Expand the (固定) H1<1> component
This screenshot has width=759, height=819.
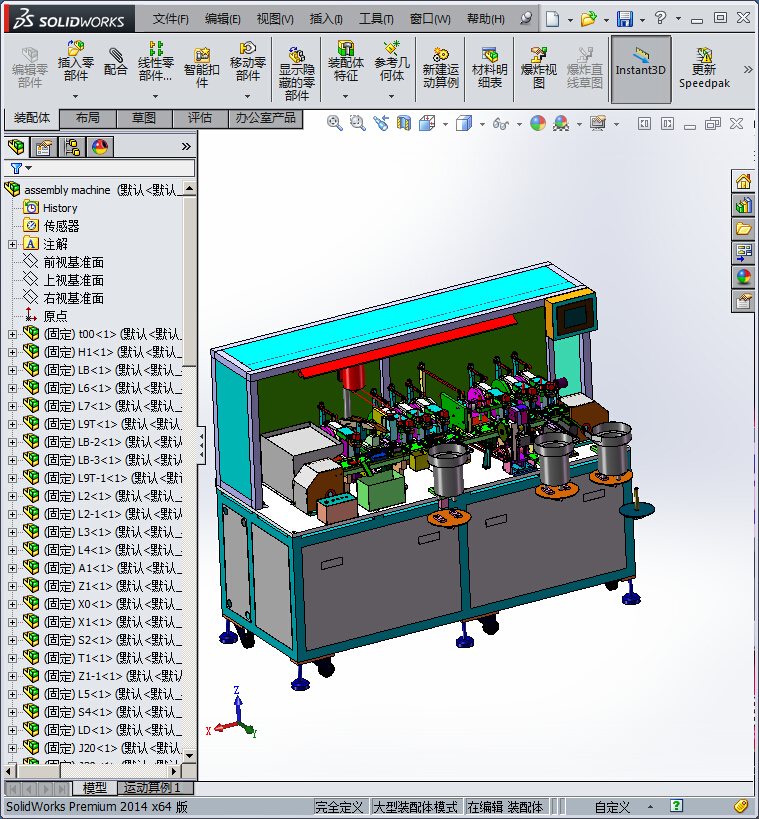coord(12,352)
